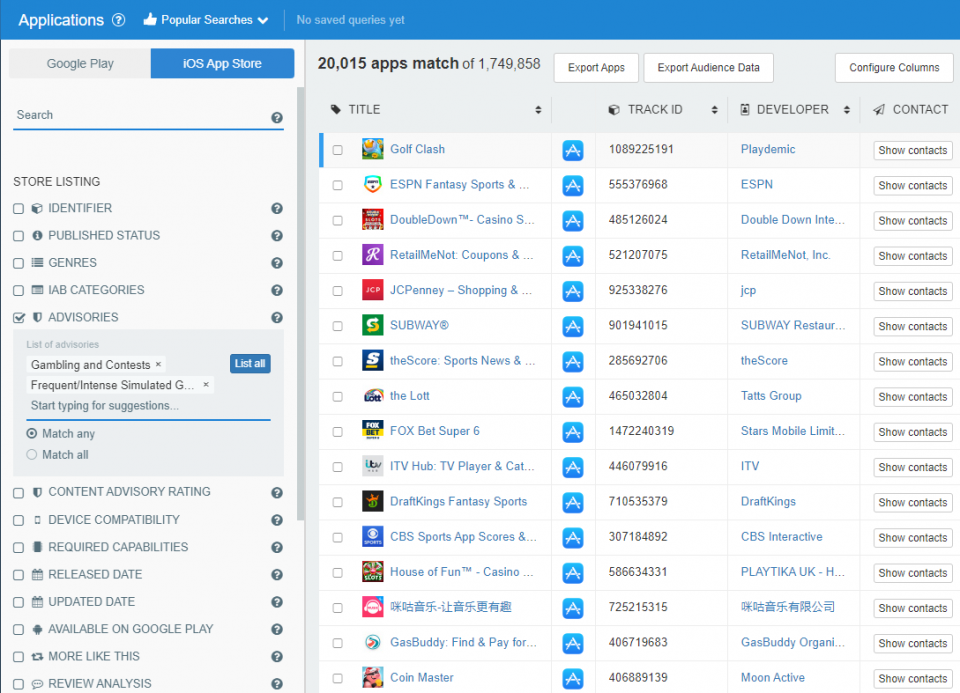Open the Golf Clash App Store icon

click(x=572, y=151)
